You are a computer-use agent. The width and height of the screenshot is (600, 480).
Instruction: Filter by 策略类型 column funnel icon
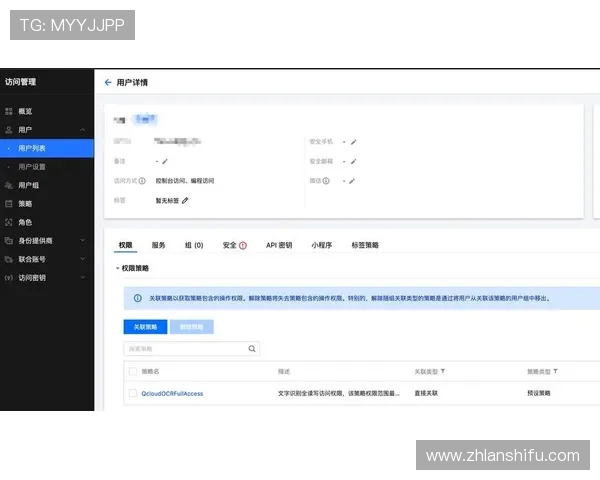click(555, 371)
